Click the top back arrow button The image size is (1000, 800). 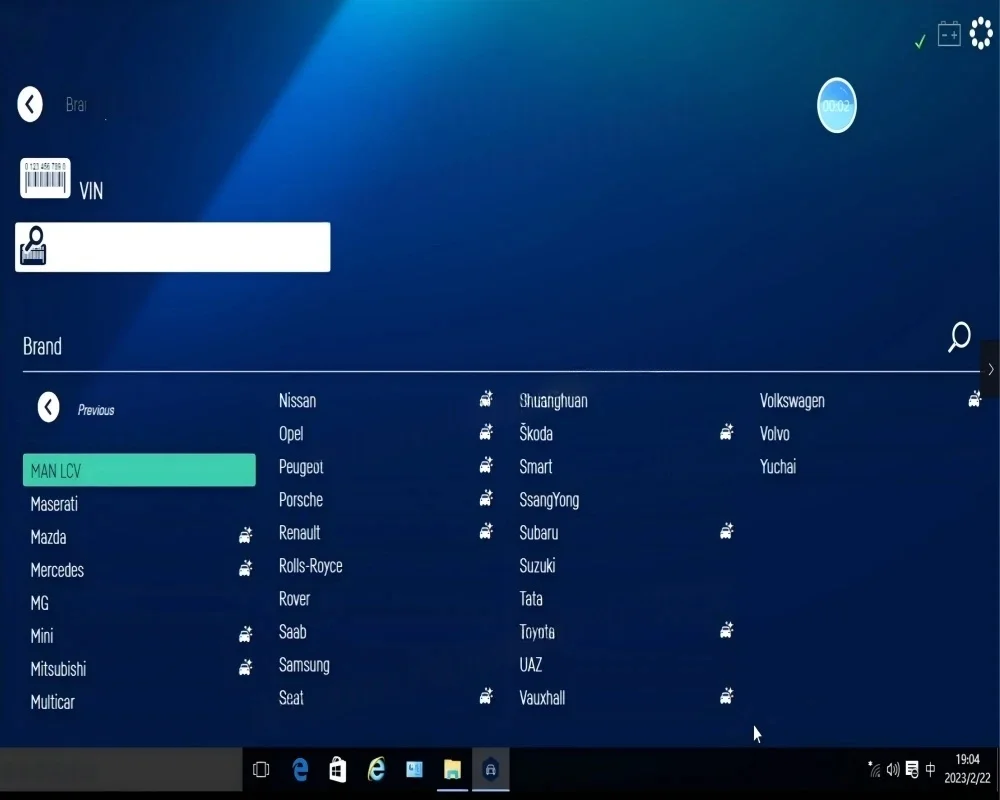[30, 104]
